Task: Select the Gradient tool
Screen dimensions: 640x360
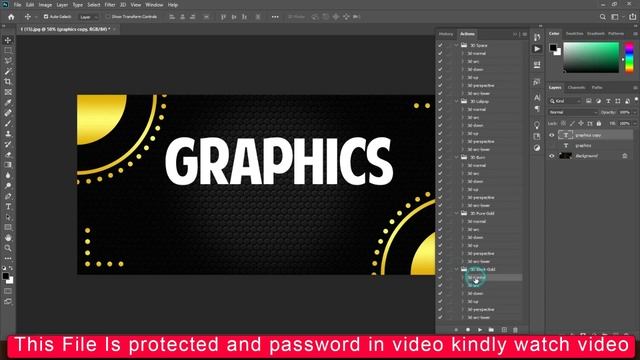Action: pos(8,164)
